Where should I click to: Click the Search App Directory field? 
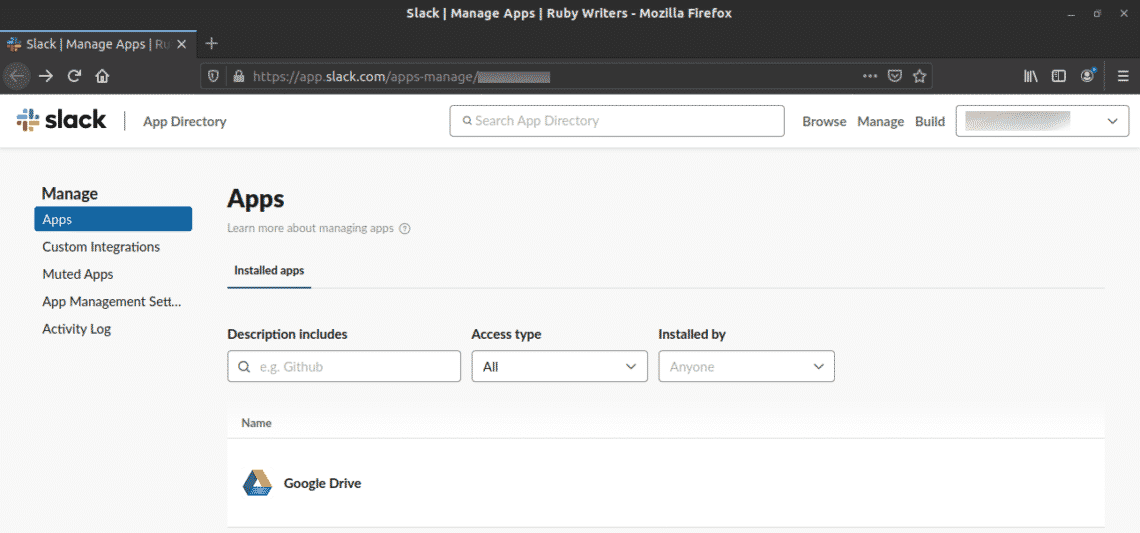(617, 121)
